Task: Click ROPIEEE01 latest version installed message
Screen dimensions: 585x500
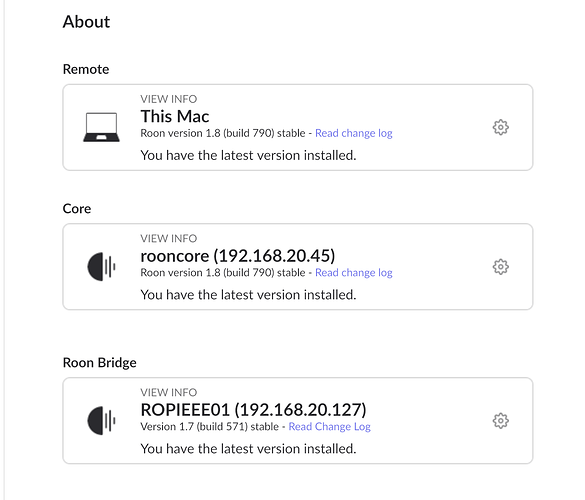Action: (x=248, y=449)
